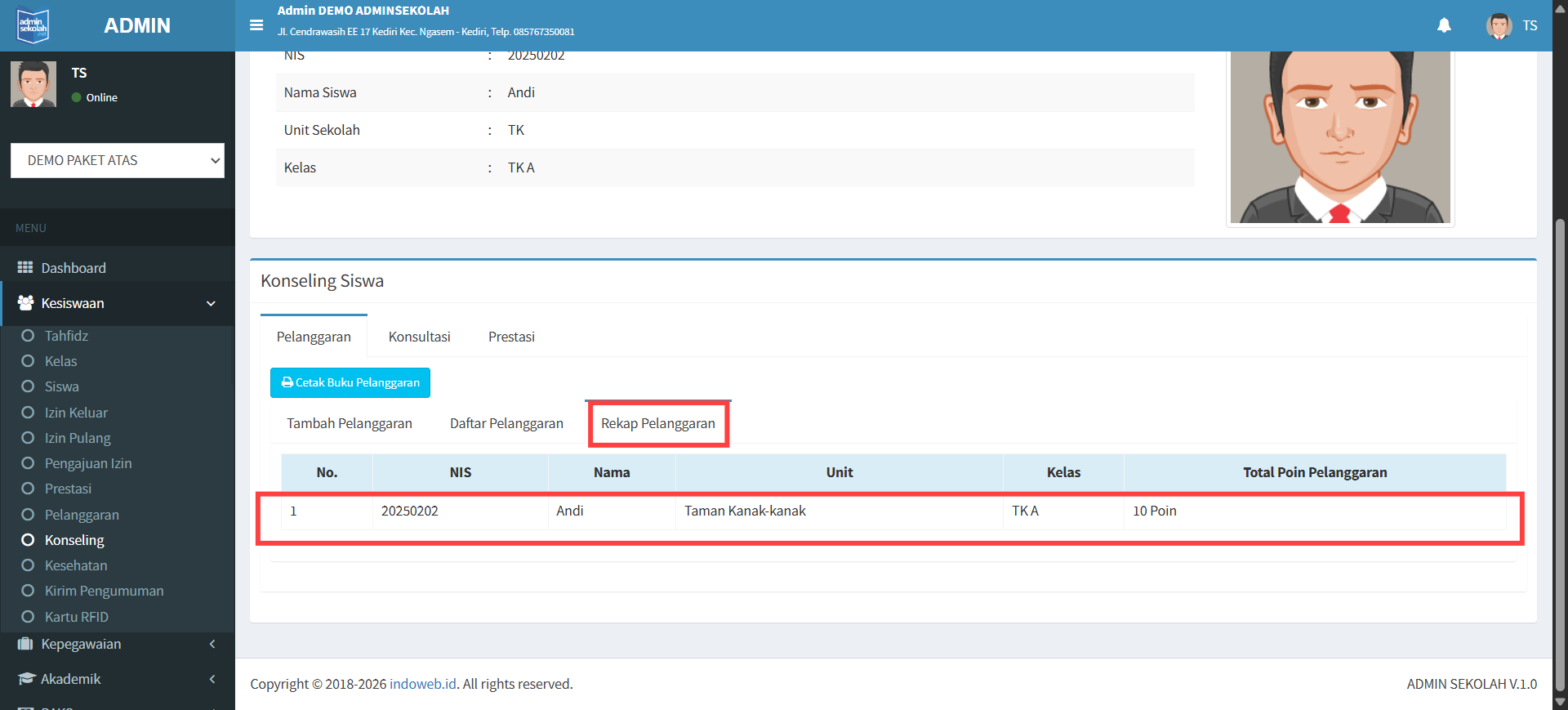Click the Kepegawaian briefcase icon
The width and height of the screenshot is (1568, 710).
pos(25,644)
